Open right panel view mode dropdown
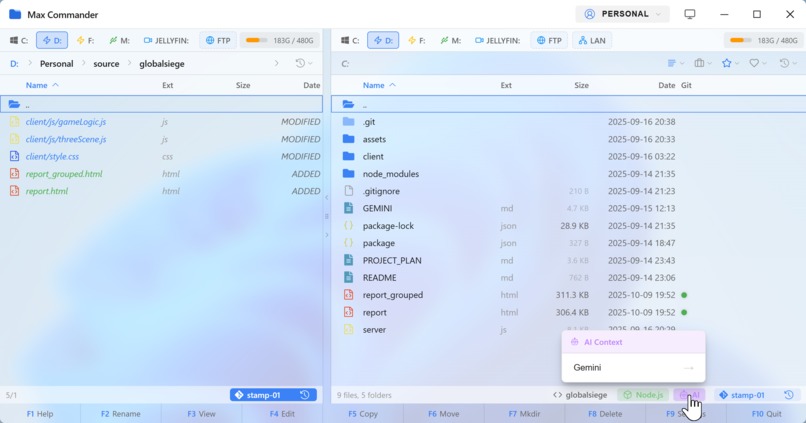Image resolution: width=806 pixels, height=423 pixels. [x=675, y=63]
